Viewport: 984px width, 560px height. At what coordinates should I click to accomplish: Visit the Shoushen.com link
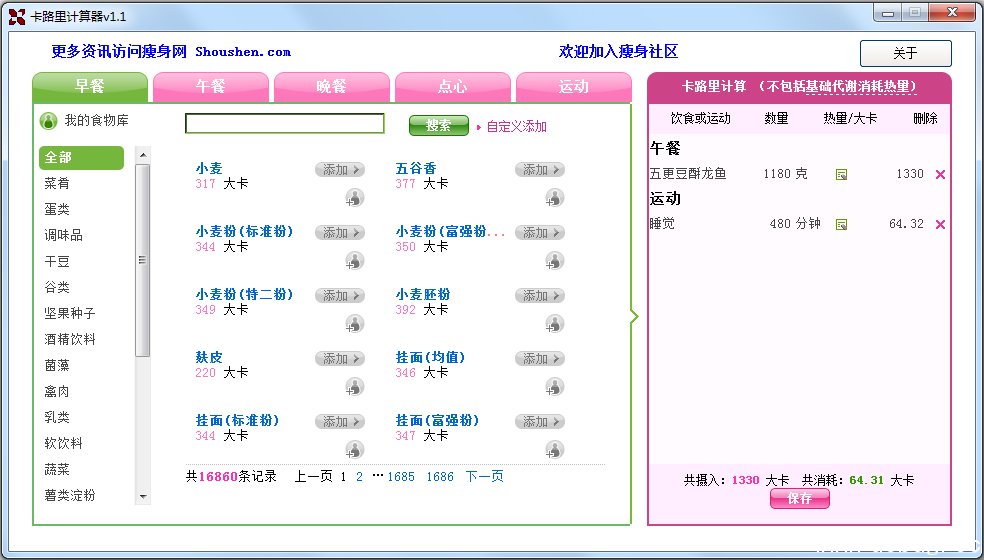[x=243, y=52]
